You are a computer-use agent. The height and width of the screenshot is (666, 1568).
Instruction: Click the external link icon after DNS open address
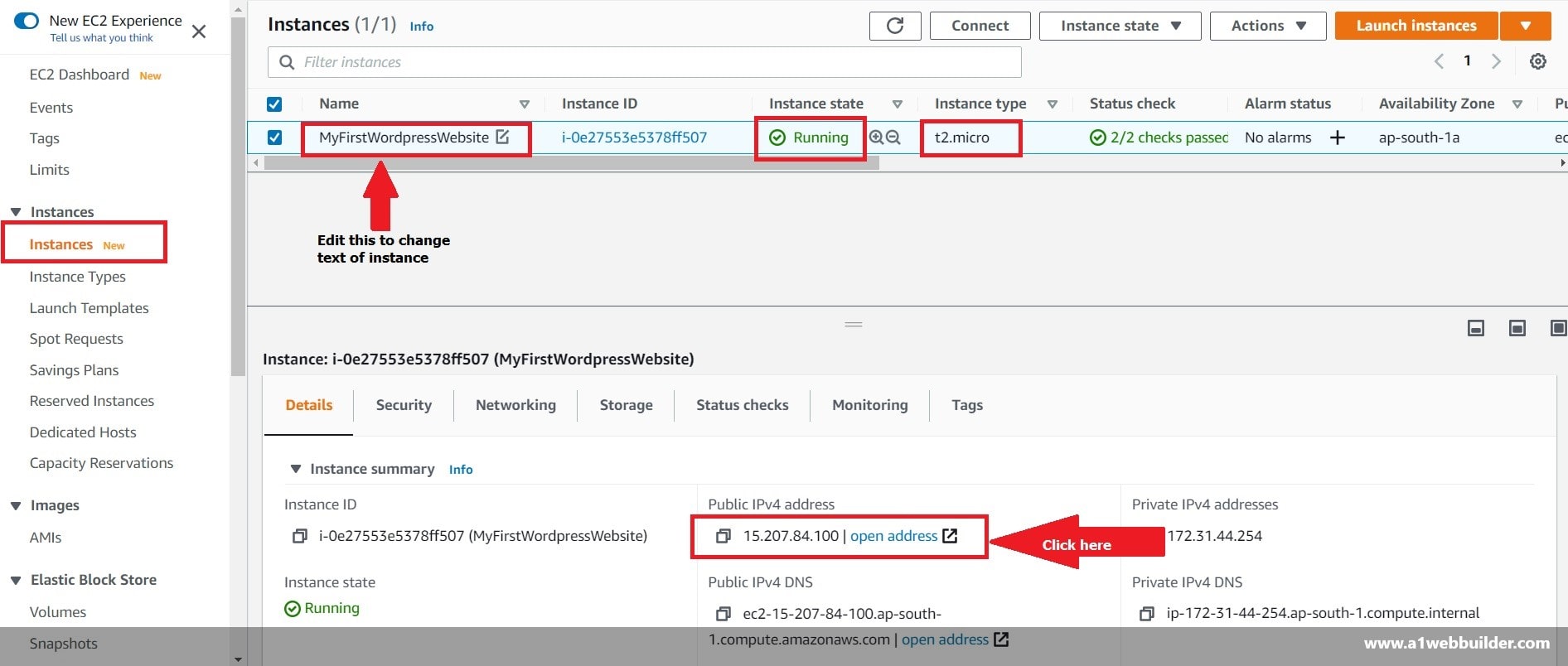[x=1001, y=639]
